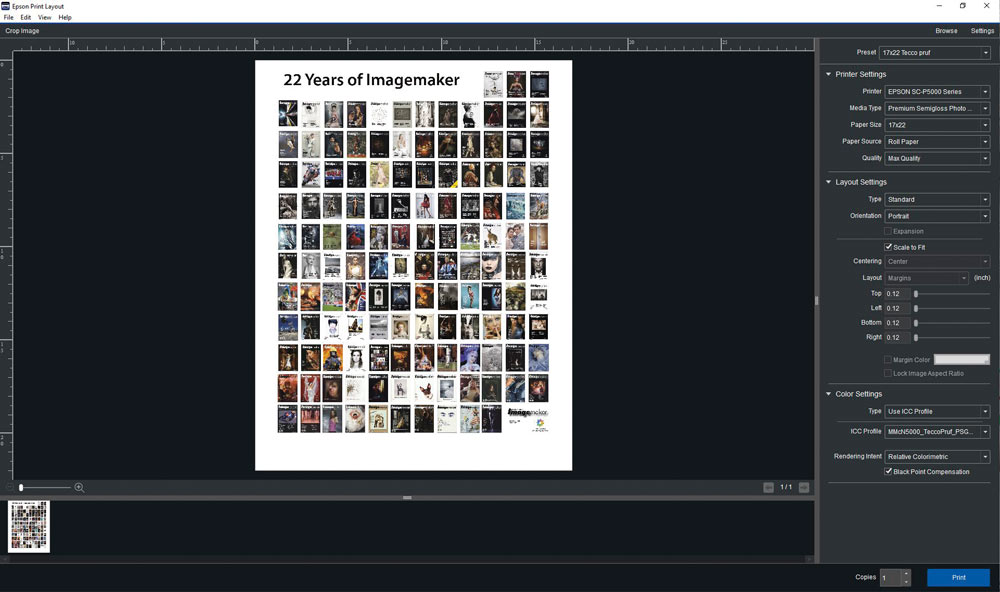Open the Orientation dropdown

tap(937, 216)
